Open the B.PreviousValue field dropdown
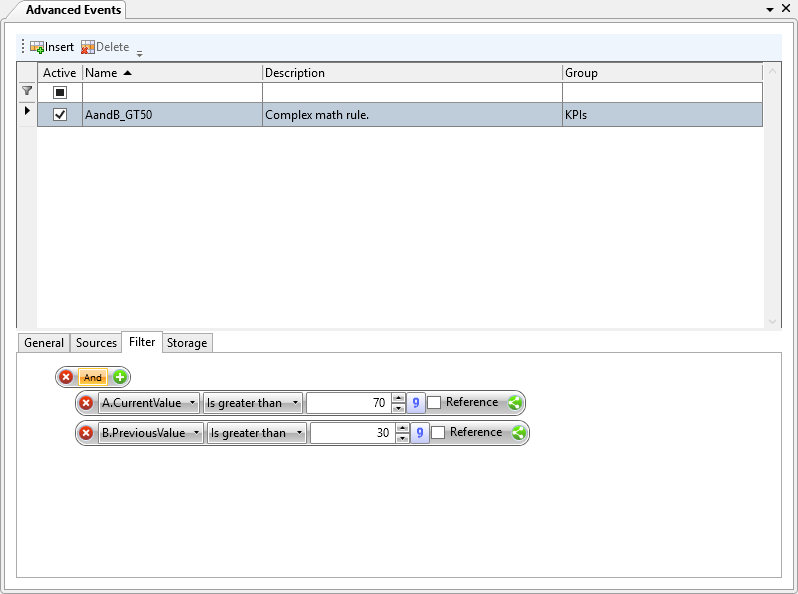798x594 pixels. pyautogui.click(x=151, y=433)
